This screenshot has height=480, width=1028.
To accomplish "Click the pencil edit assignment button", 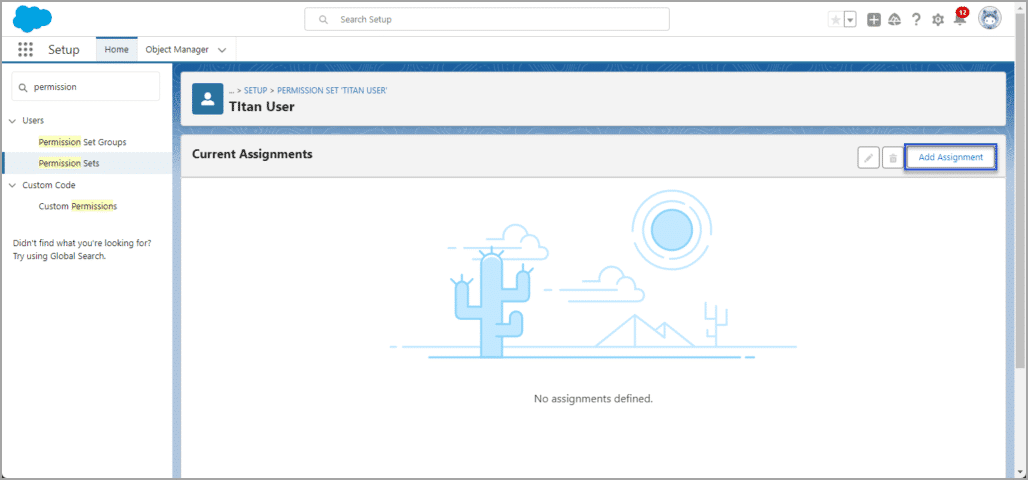I will click(x=869, y=158).
